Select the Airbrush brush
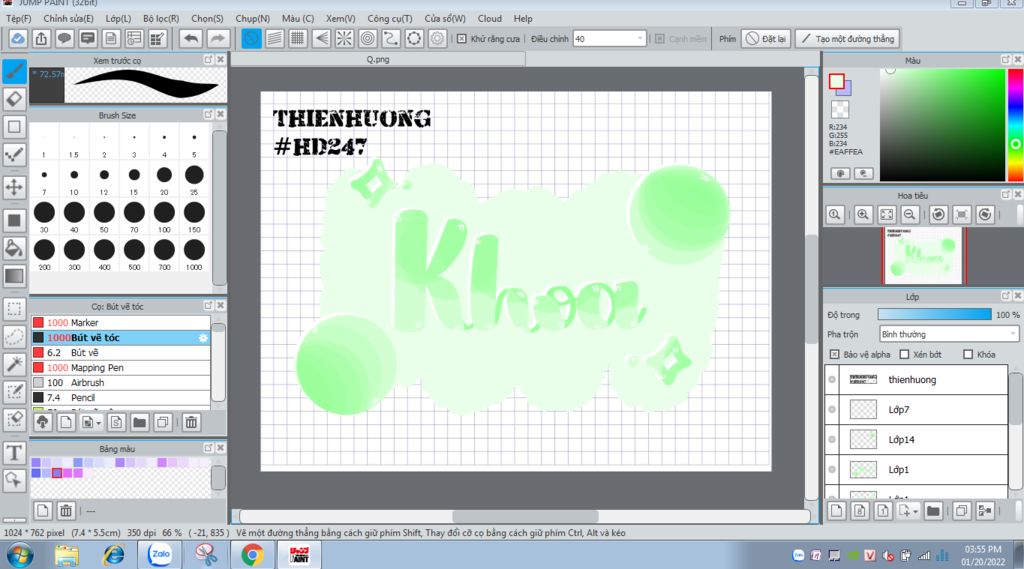Image resolution: width=1024 pixels, height=569 pixels. coord(121,382)
